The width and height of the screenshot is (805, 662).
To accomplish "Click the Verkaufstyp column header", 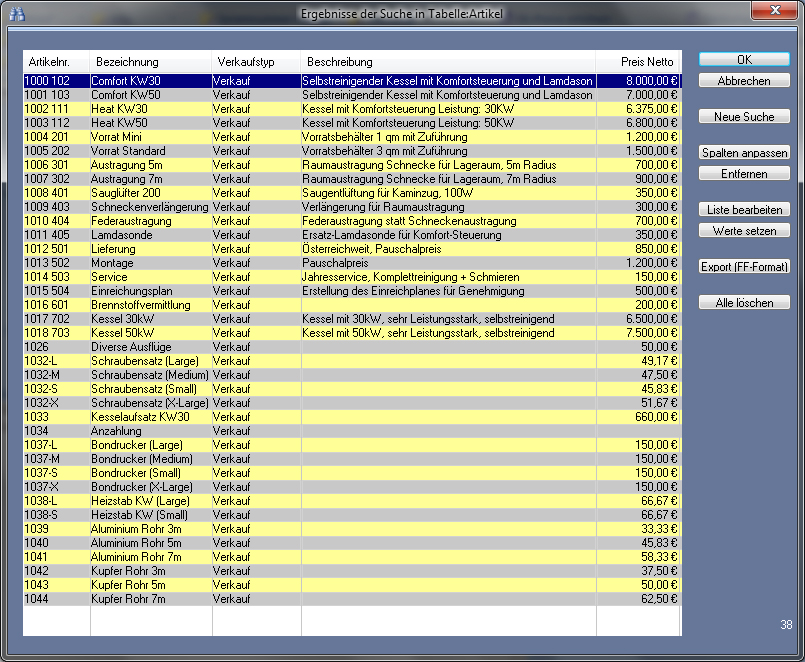I will (256, 62).
